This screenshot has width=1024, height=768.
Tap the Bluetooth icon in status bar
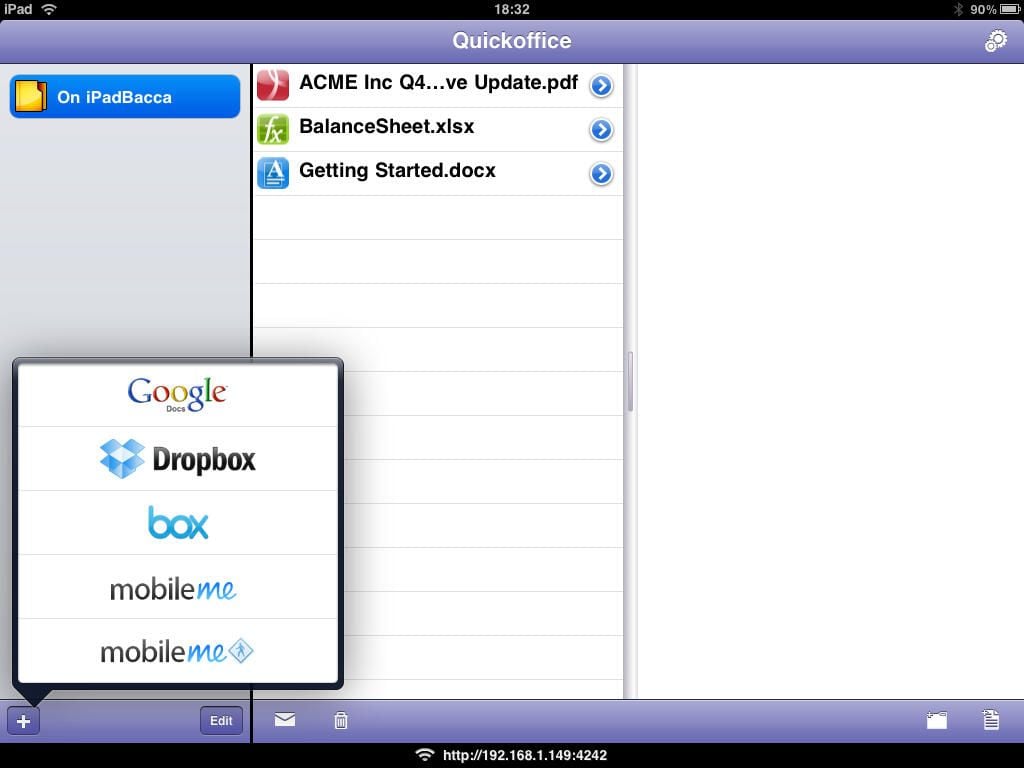[x=959, y=9]
